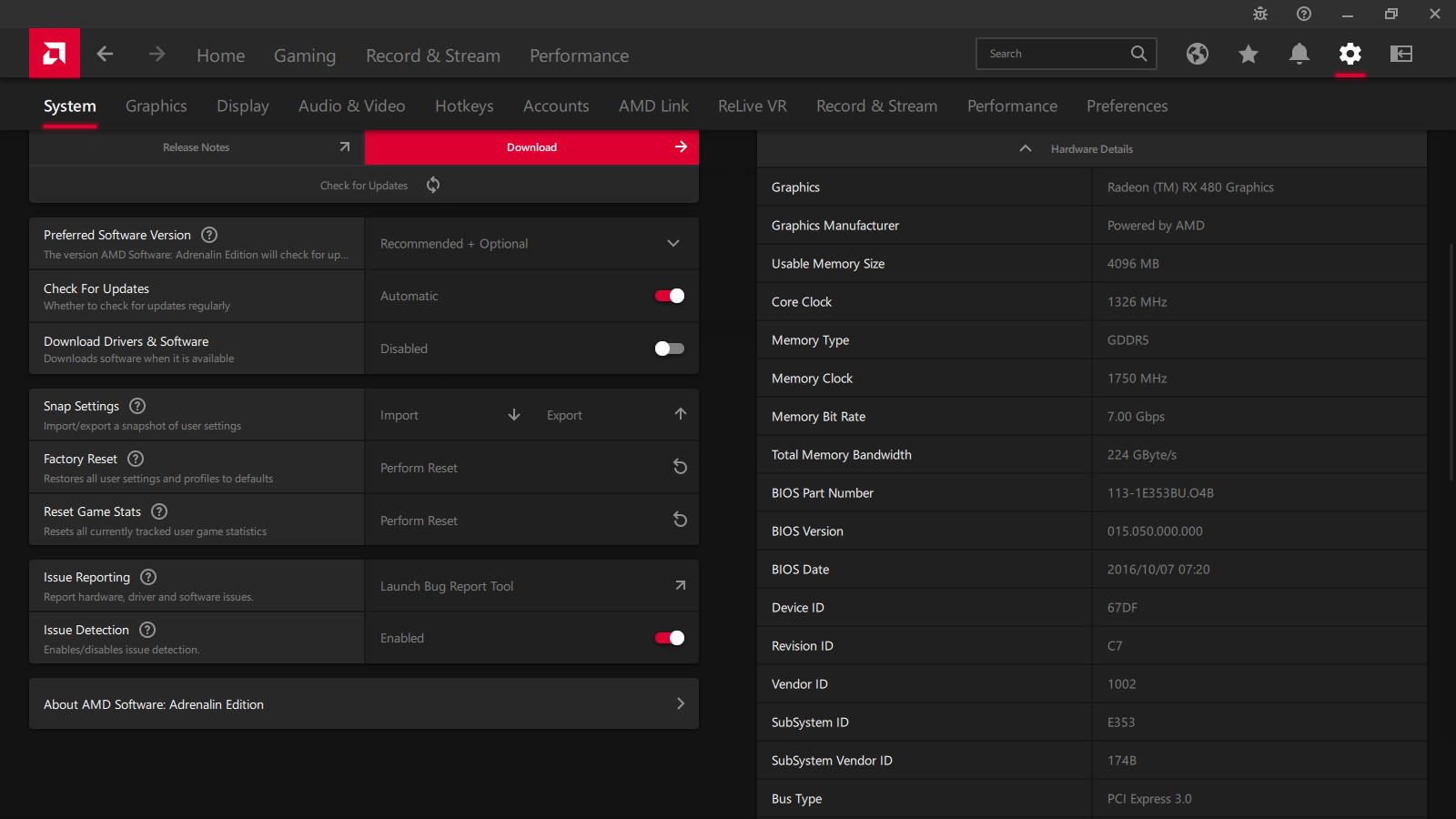Open the bug report icon in title bar
Image resolution: width=1456 pixels, height=819 pixels.
pyautogui.click(x=1260, y=14)
